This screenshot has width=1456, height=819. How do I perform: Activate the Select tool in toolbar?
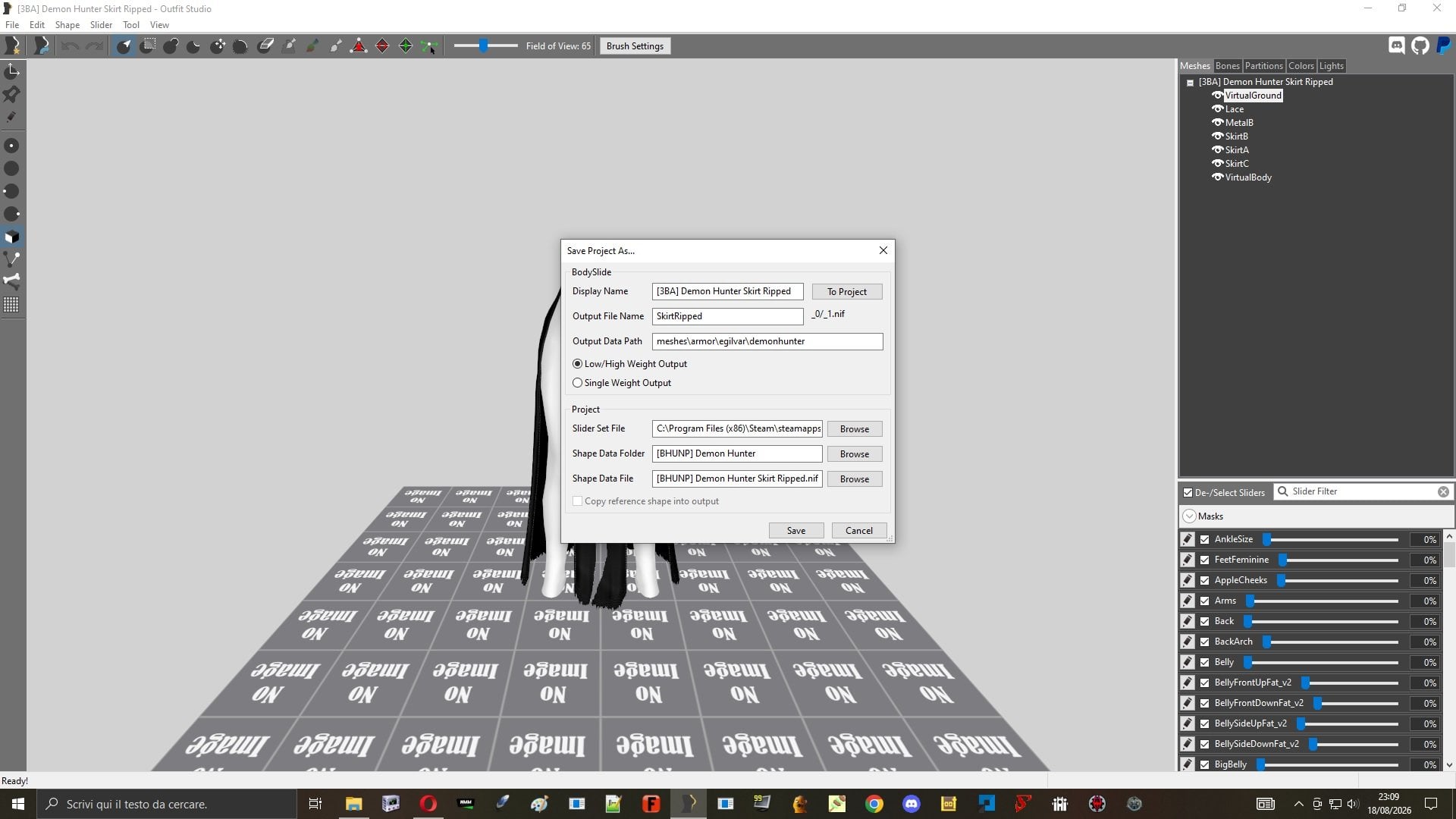(124, 46)
